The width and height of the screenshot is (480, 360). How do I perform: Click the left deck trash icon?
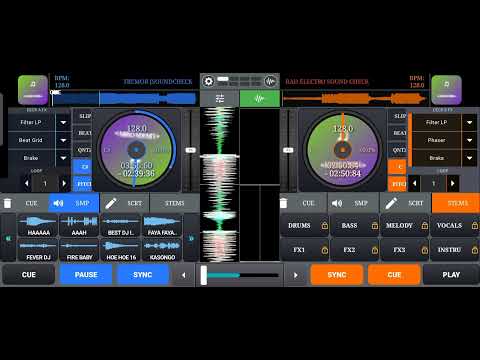pos(7,203)
